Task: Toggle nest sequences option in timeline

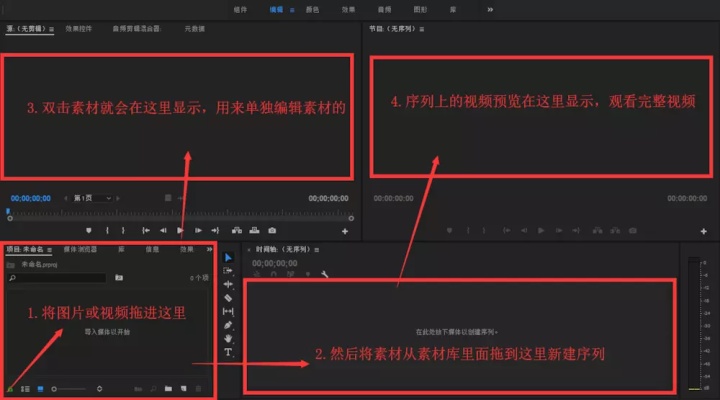Action: point(257,275)
